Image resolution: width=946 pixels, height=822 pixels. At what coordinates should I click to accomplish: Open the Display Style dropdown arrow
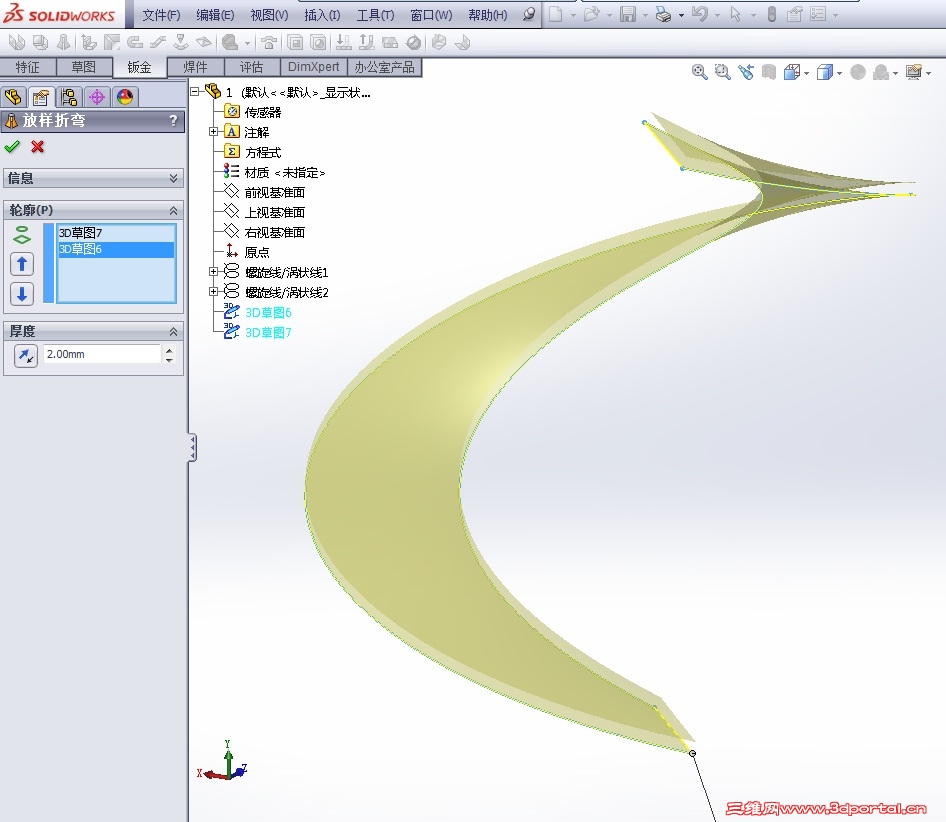tap(840, 74)
